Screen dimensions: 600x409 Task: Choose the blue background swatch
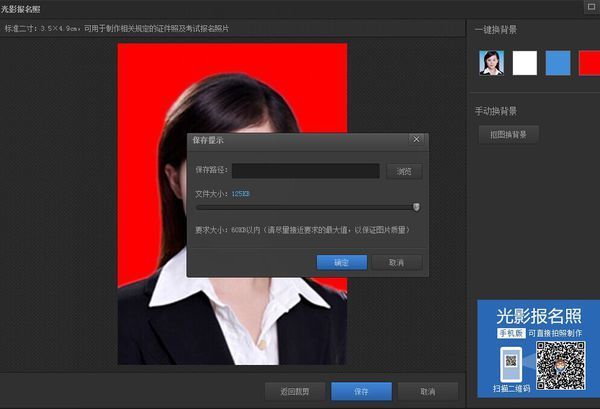coord(558,63)
